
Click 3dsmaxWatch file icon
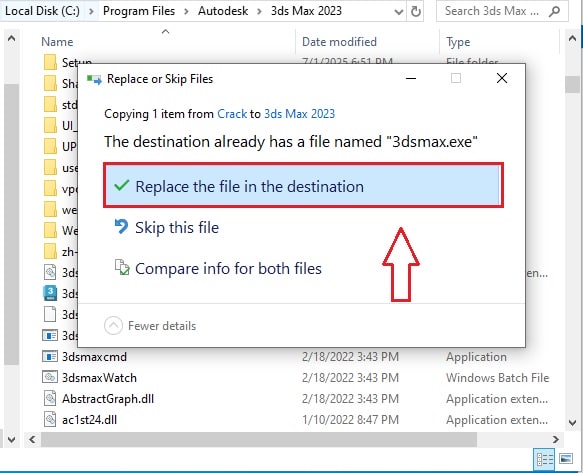tap(50, 377)
